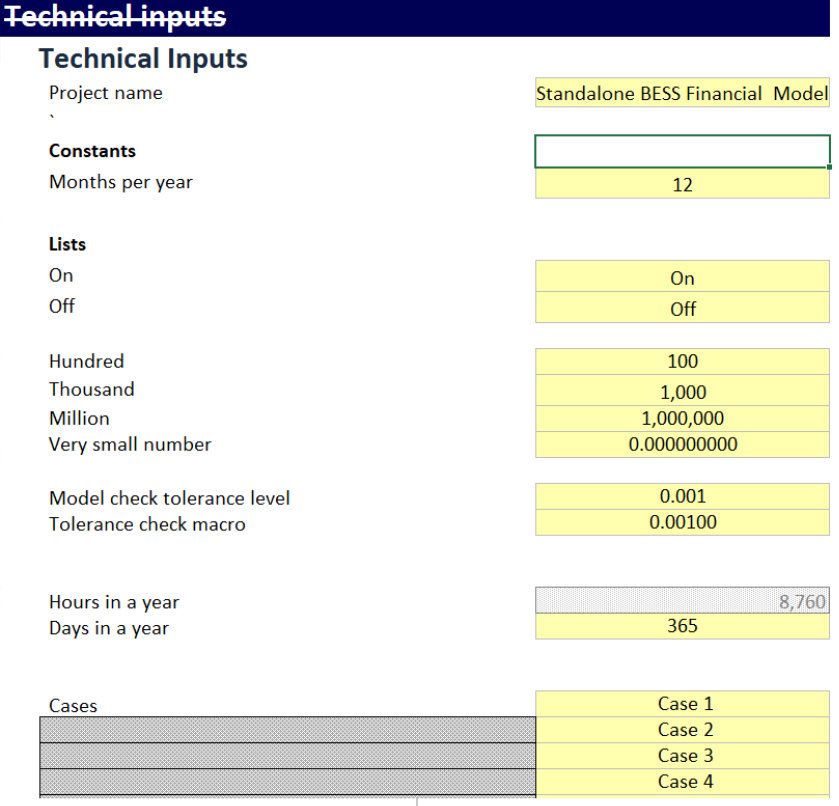
Task: Select the empty green-outlined cell beside Constants
Action: [x=682, y=152]
